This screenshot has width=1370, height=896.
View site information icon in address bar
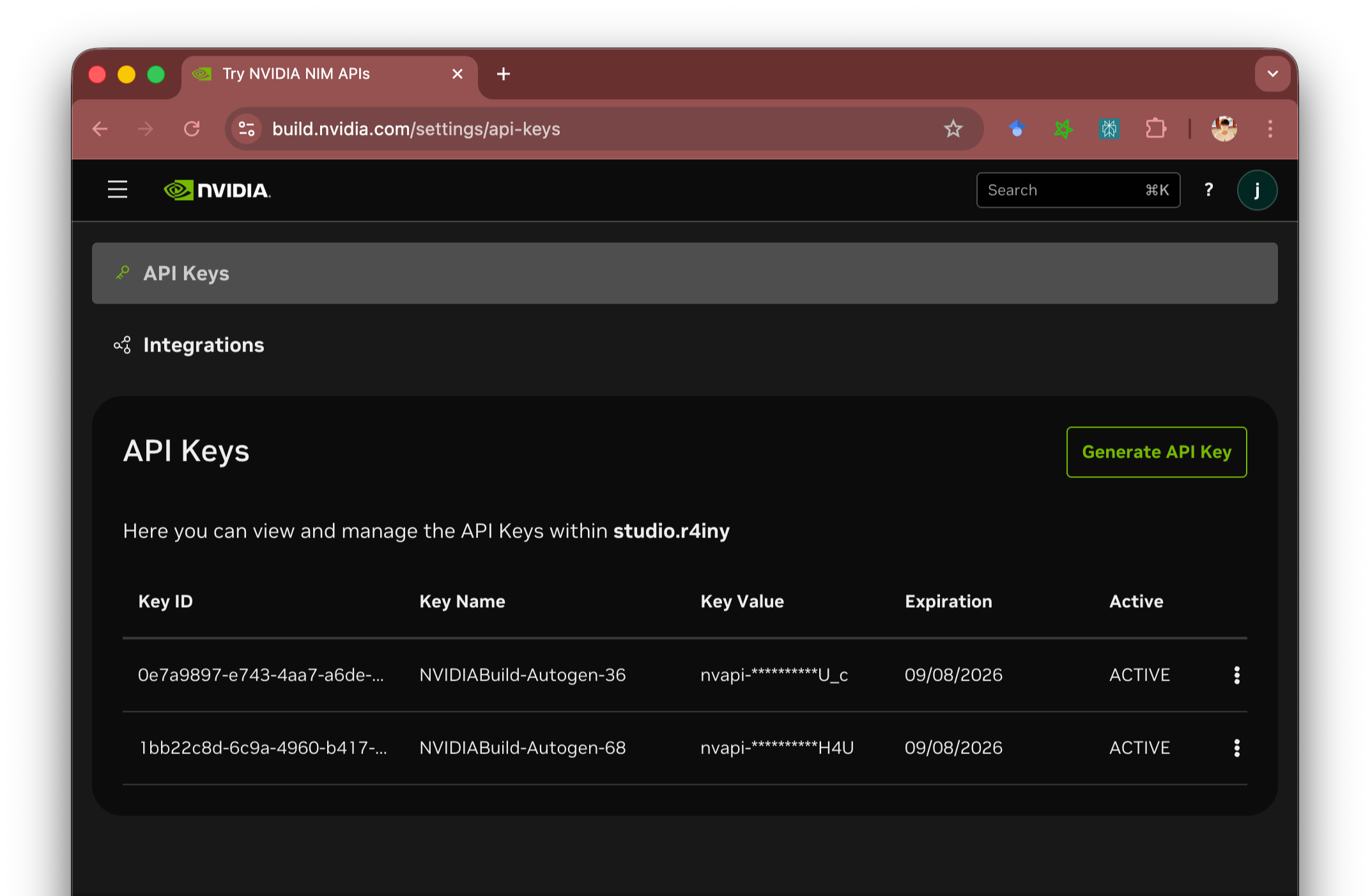tap(247, 129)
